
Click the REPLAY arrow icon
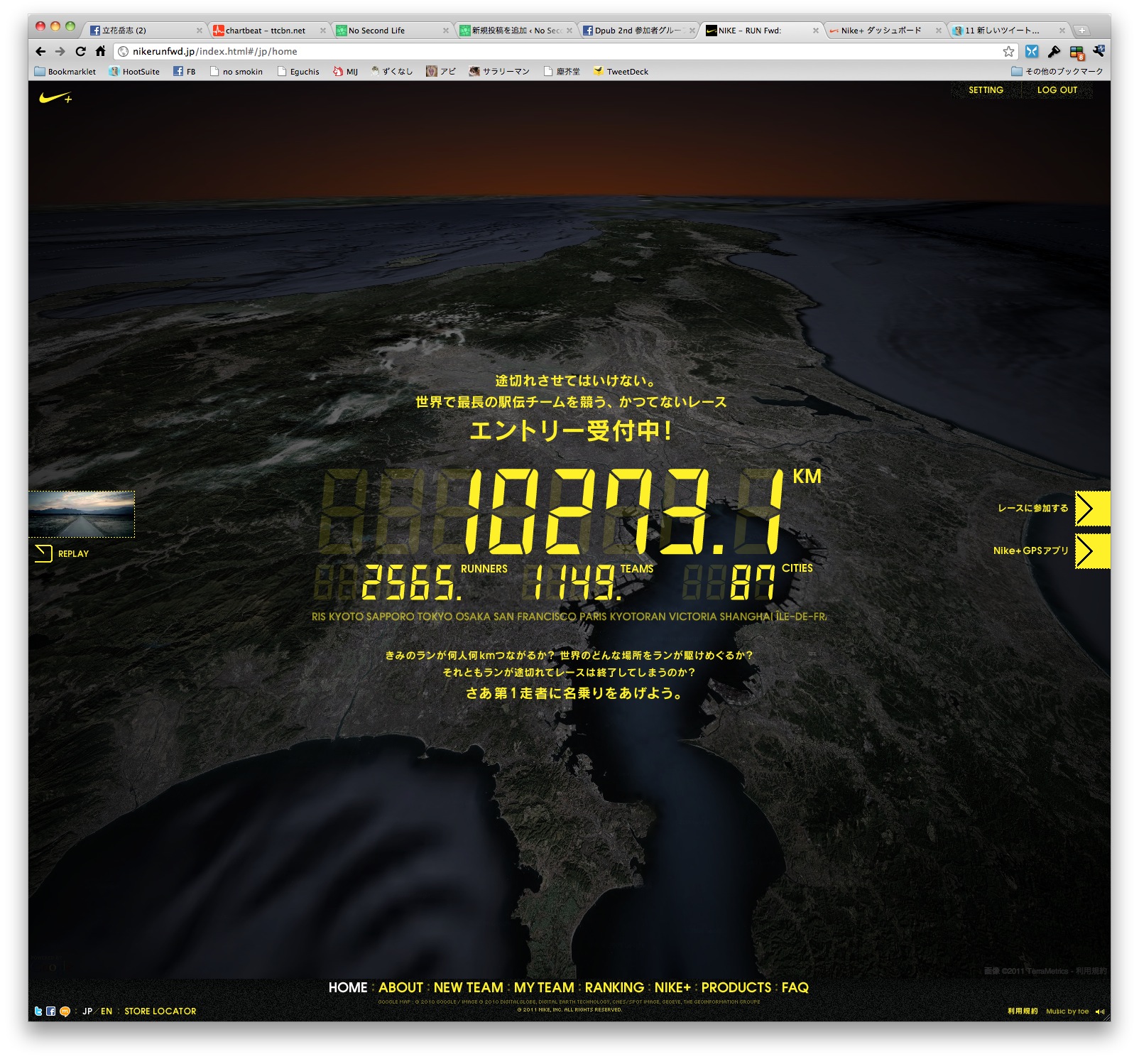[x=43, y=553]
